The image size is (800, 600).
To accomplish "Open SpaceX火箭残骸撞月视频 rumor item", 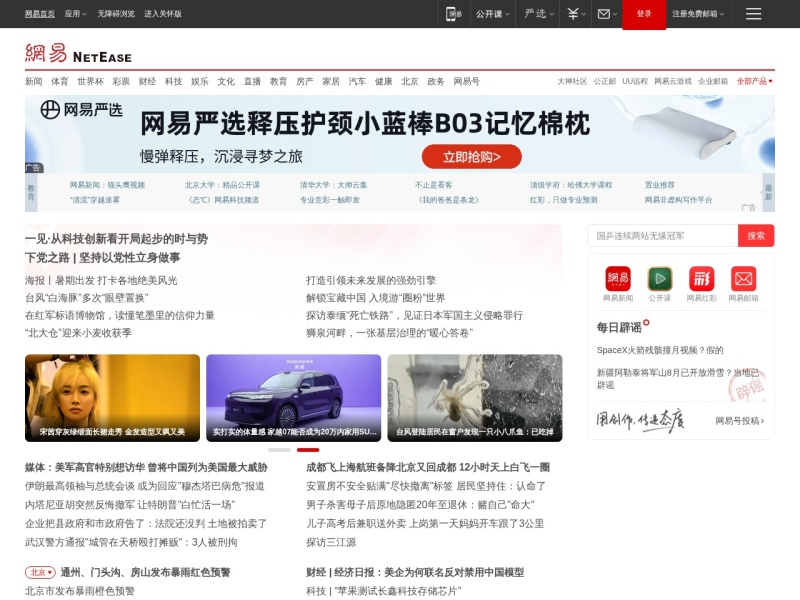I will point(660,350).
